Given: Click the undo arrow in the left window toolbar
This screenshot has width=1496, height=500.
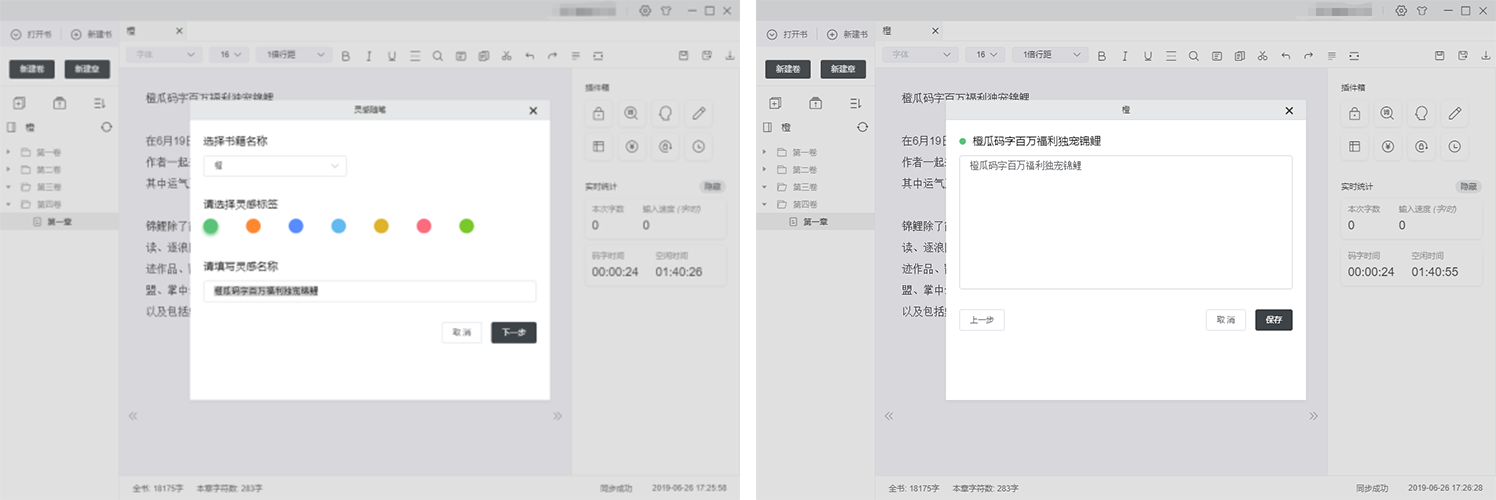Looking at the screenshot, I should click(x=529, y=55).
